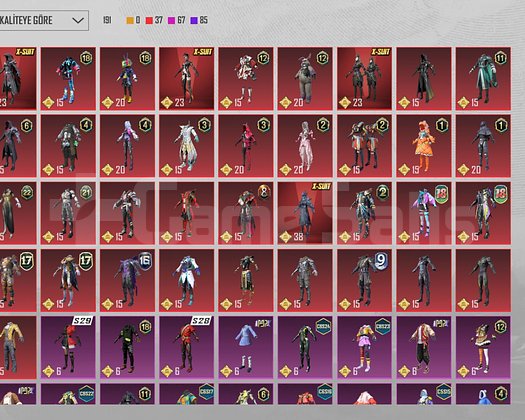Click the S29 season outfit tile
Viewport: 525px width, 420px height.
[68, 347]
